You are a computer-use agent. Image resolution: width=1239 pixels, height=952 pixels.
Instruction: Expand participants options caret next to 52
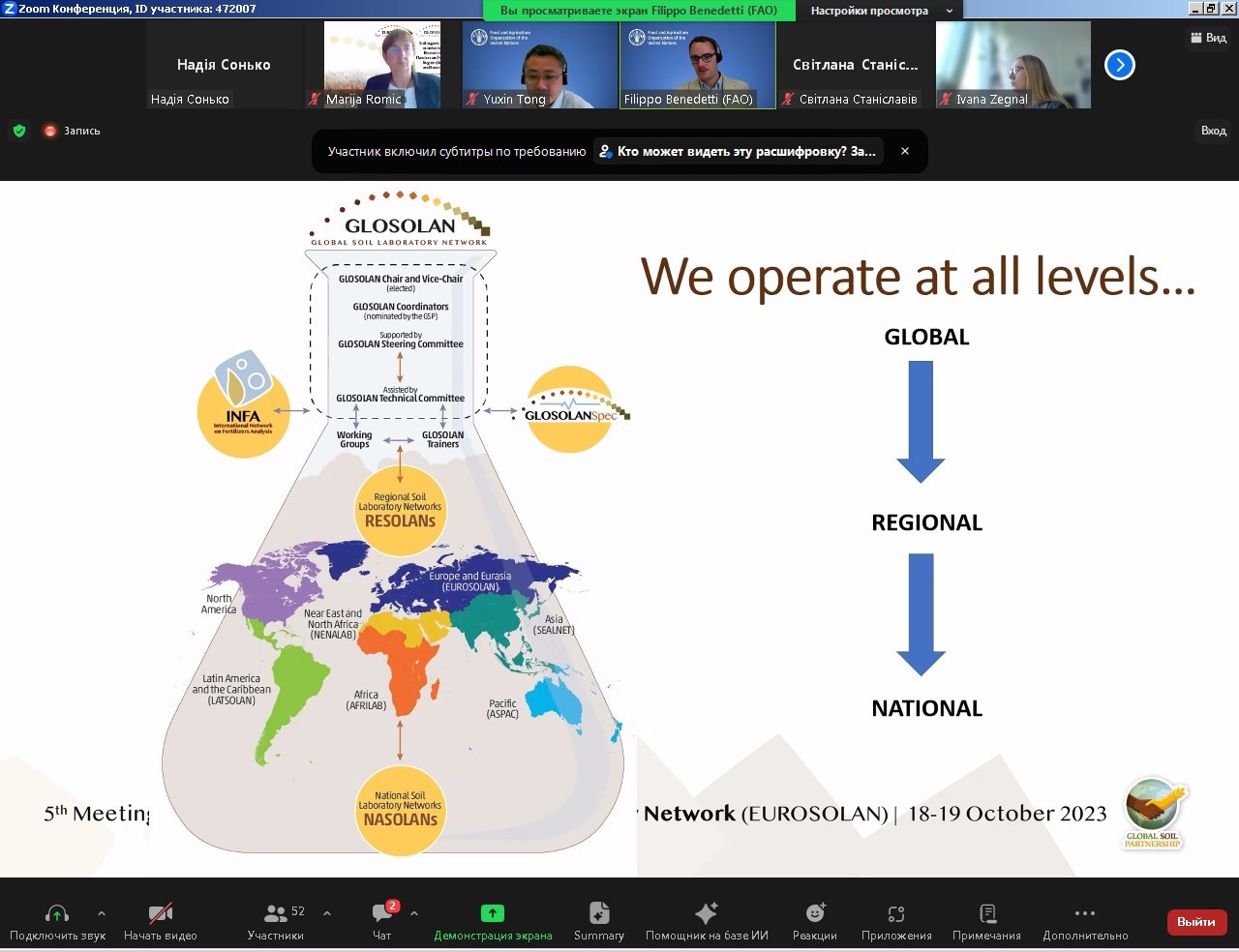(x=327, y=913)
